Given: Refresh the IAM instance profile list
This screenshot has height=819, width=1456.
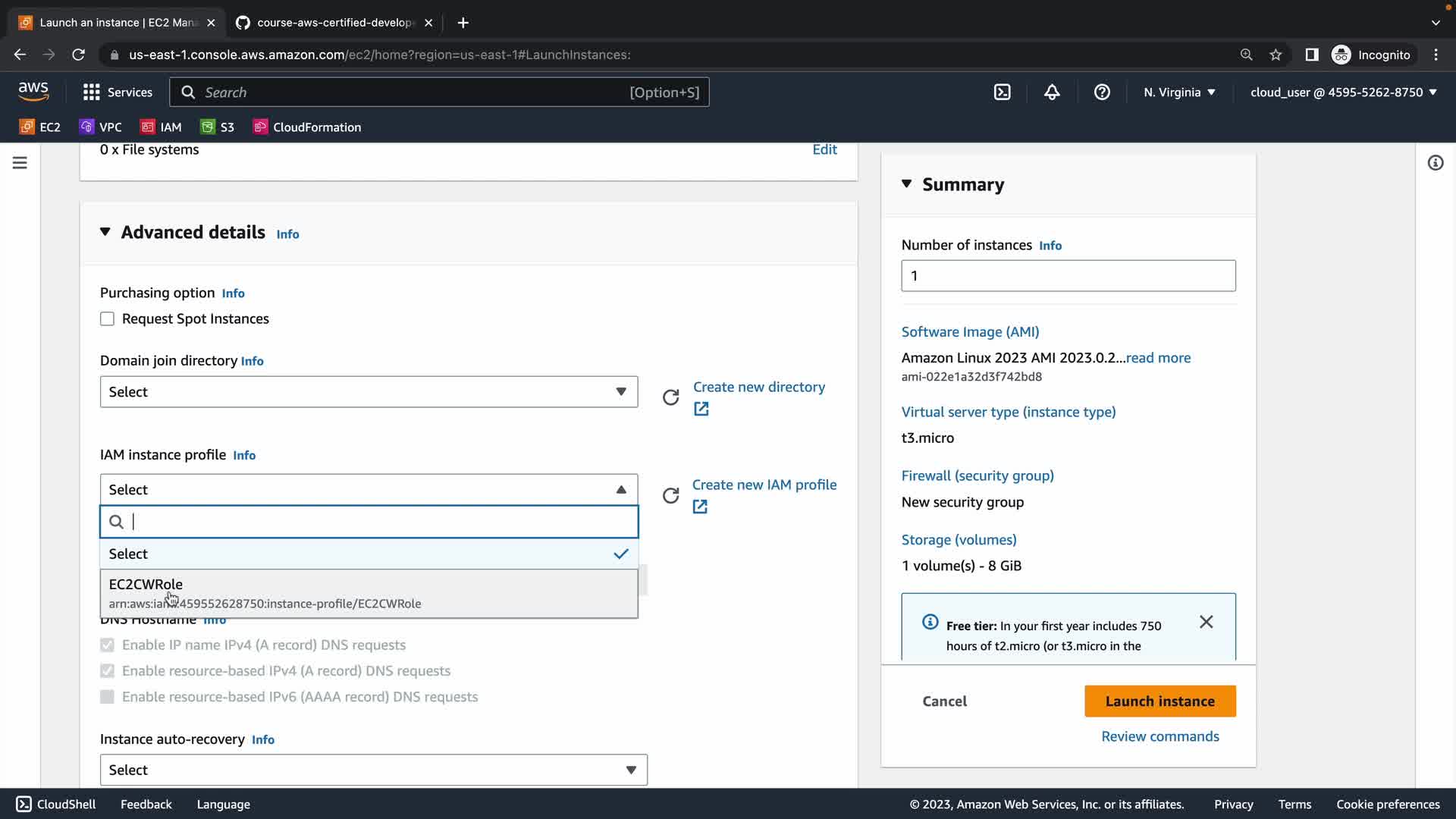Looking at the screenshot, I should (x=670, y=496).
